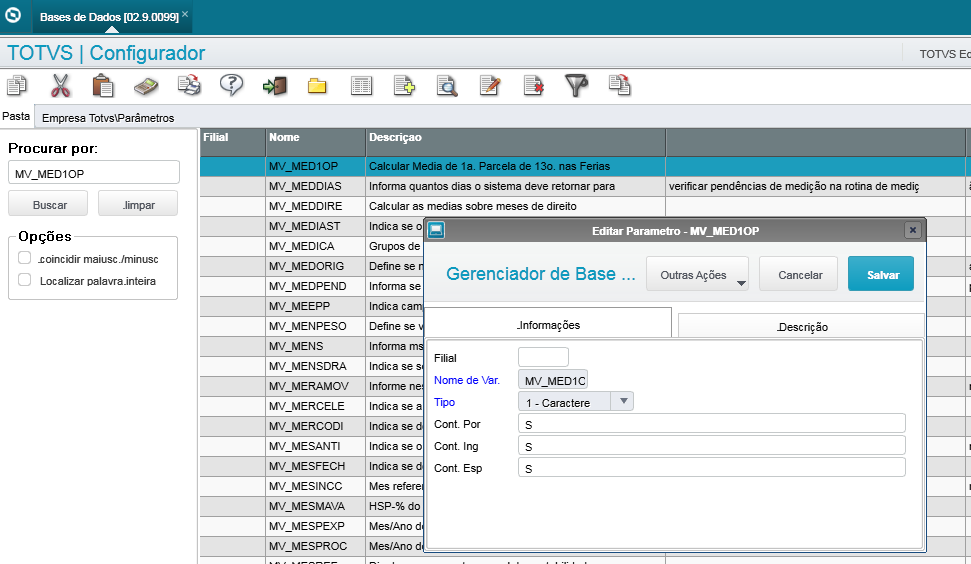
Task: Click the Filial input field in the dialog
Action: [543, 357]
